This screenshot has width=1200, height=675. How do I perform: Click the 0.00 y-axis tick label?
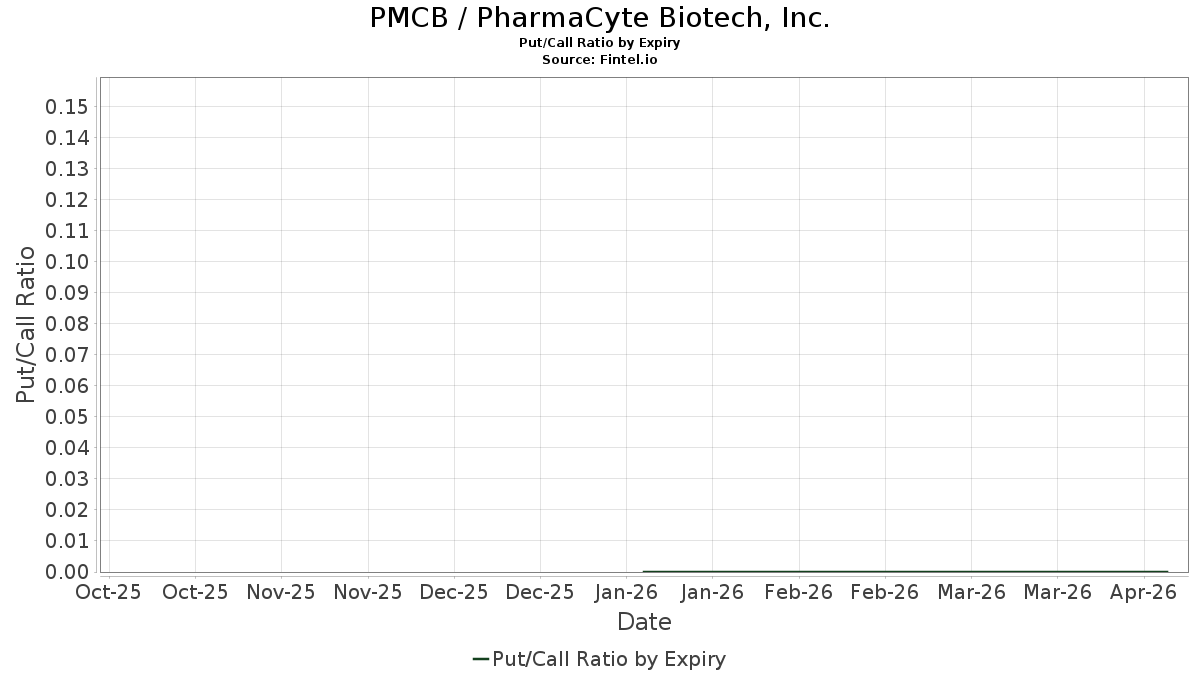pyautogui.click(x=67, y=572)
